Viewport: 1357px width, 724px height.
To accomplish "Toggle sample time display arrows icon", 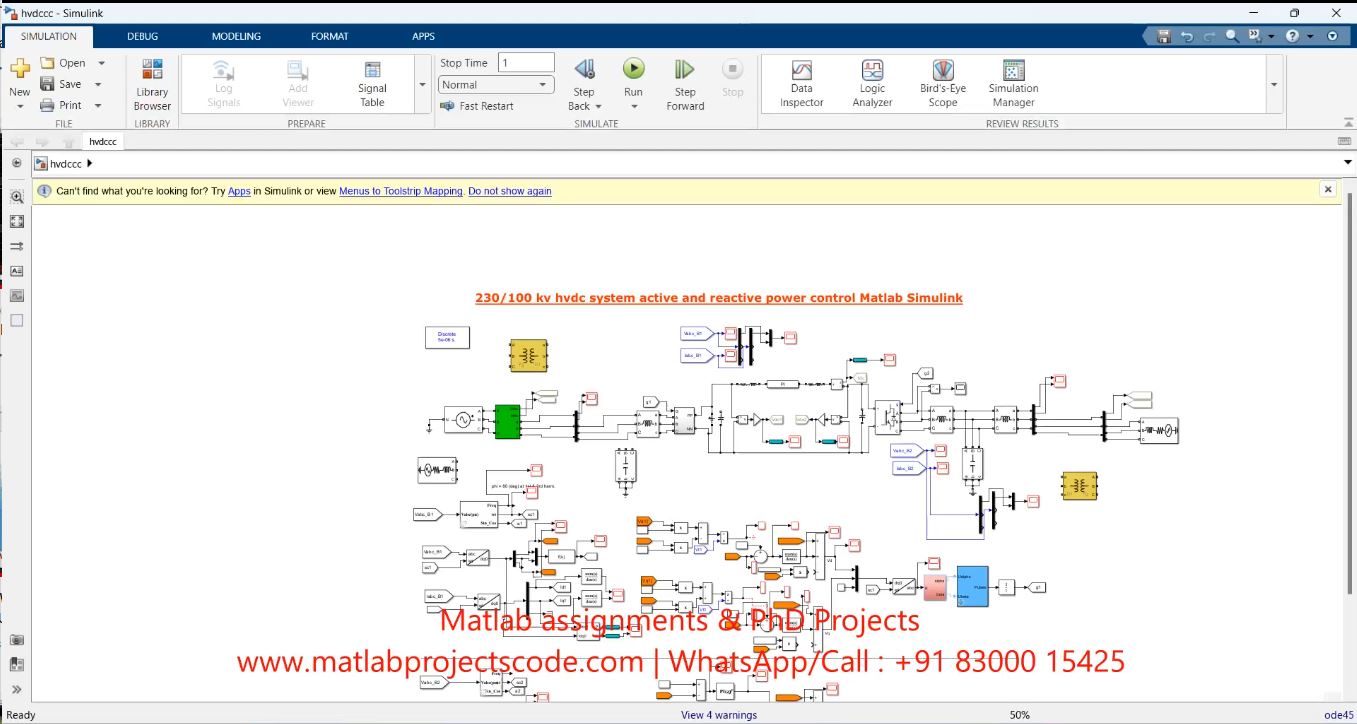I will tap(16, 246).
